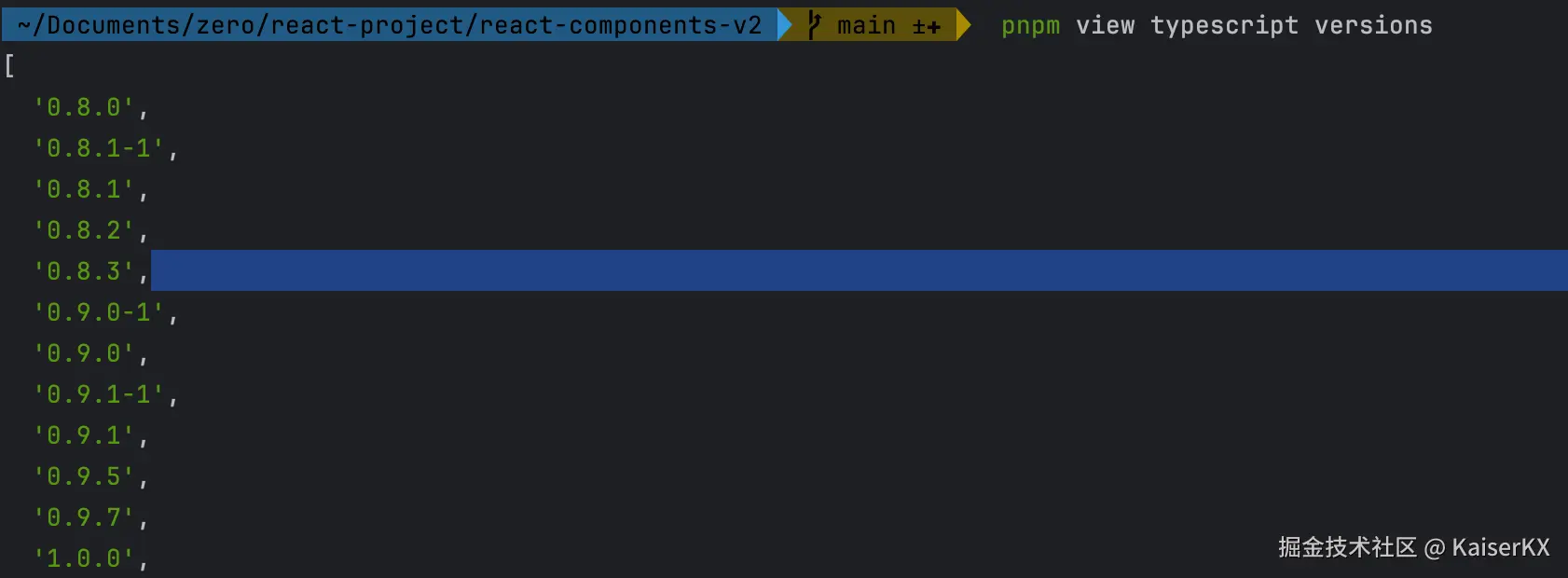Click the git status ±+ indicator
1568x578 pixels.
[926, 27]
